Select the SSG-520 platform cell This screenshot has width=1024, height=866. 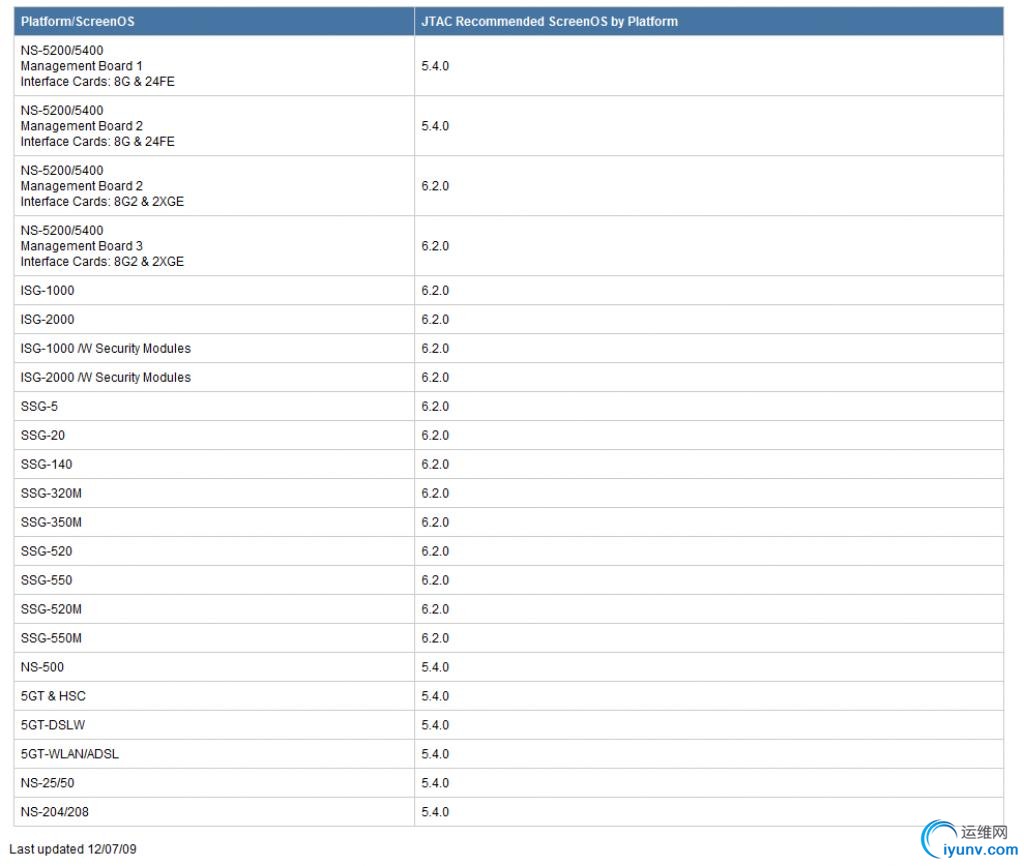tap(214, 551)
